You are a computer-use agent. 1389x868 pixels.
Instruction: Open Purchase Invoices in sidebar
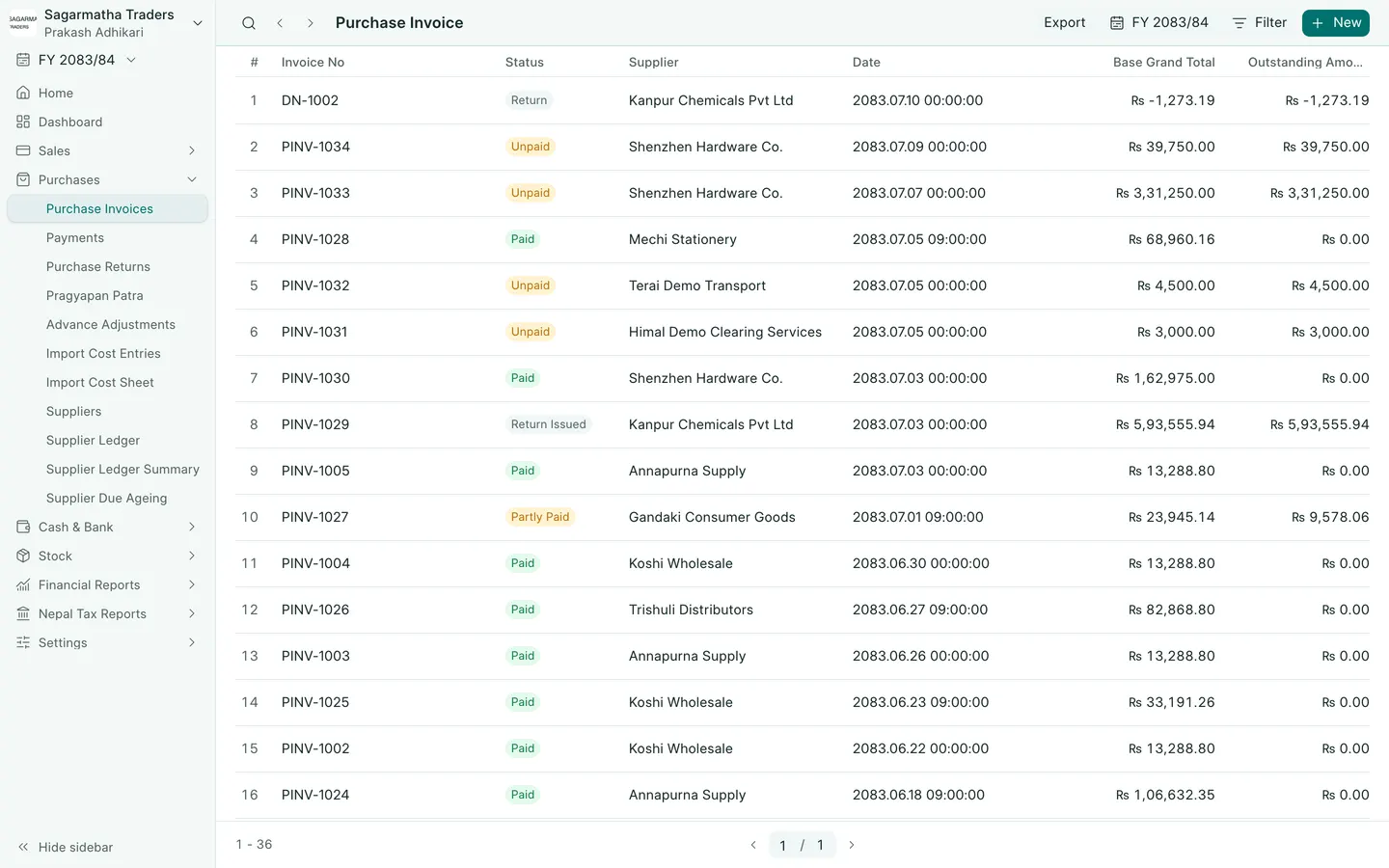(x=107, y=208)
